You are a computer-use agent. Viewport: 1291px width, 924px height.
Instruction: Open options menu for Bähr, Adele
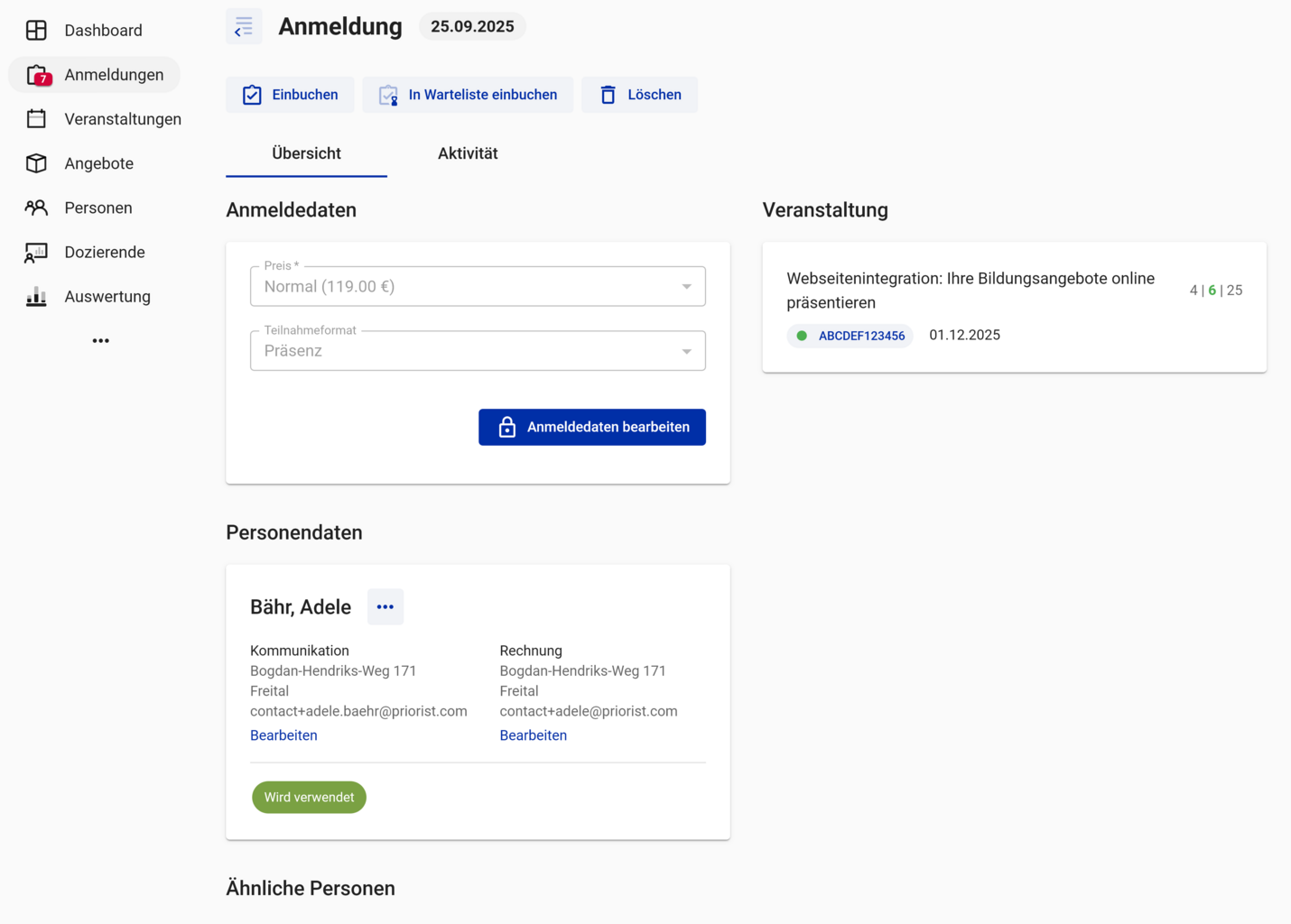[385, 607]
